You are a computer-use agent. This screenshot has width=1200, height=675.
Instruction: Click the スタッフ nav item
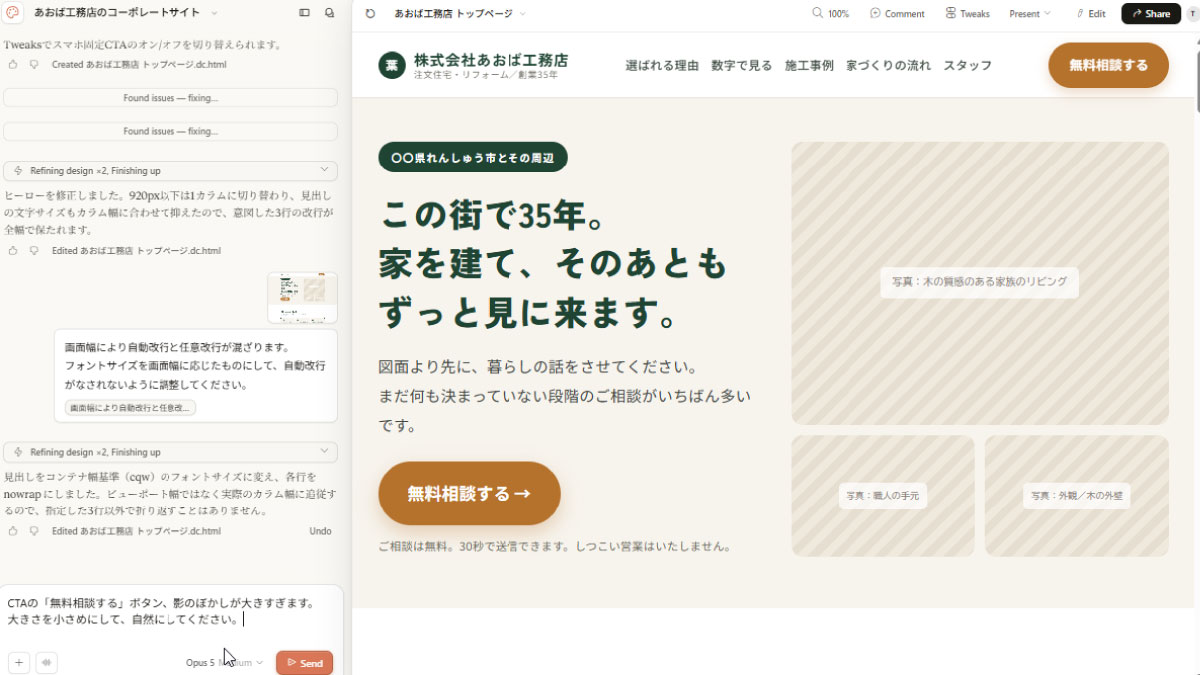(x=968, y=66)
